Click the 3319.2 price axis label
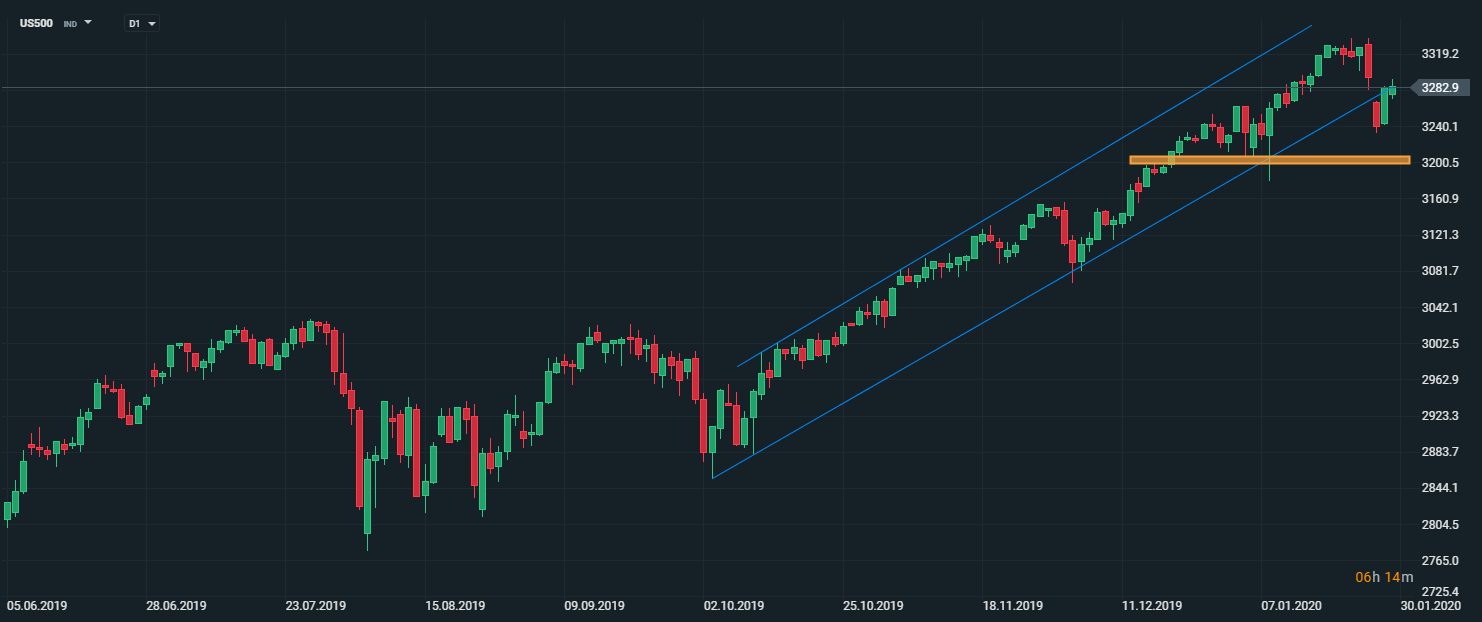 click(x=1438, y=54)
